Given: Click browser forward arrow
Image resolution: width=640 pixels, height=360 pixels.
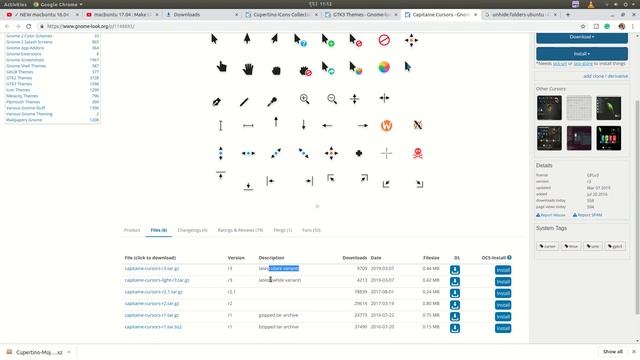Looking at the screenshot, I should [18, 26].
